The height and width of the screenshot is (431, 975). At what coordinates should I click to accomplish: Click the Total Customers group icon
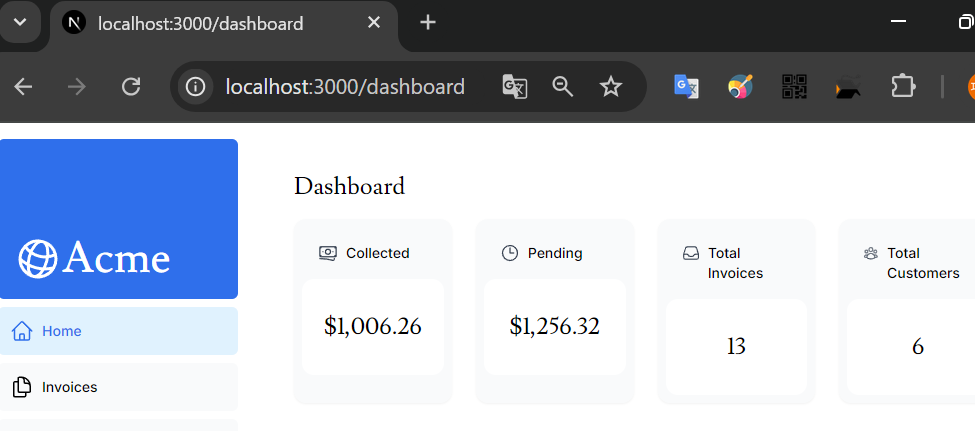tap(871, 253)
